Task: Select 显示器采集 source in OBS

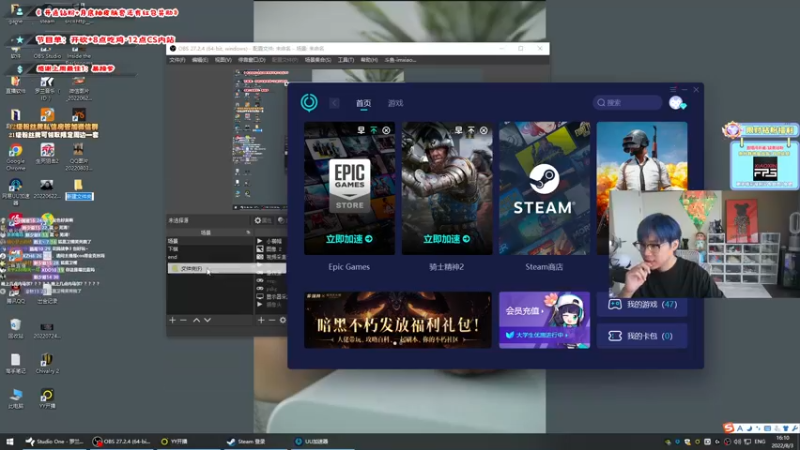Action: [x=270, y=296]
